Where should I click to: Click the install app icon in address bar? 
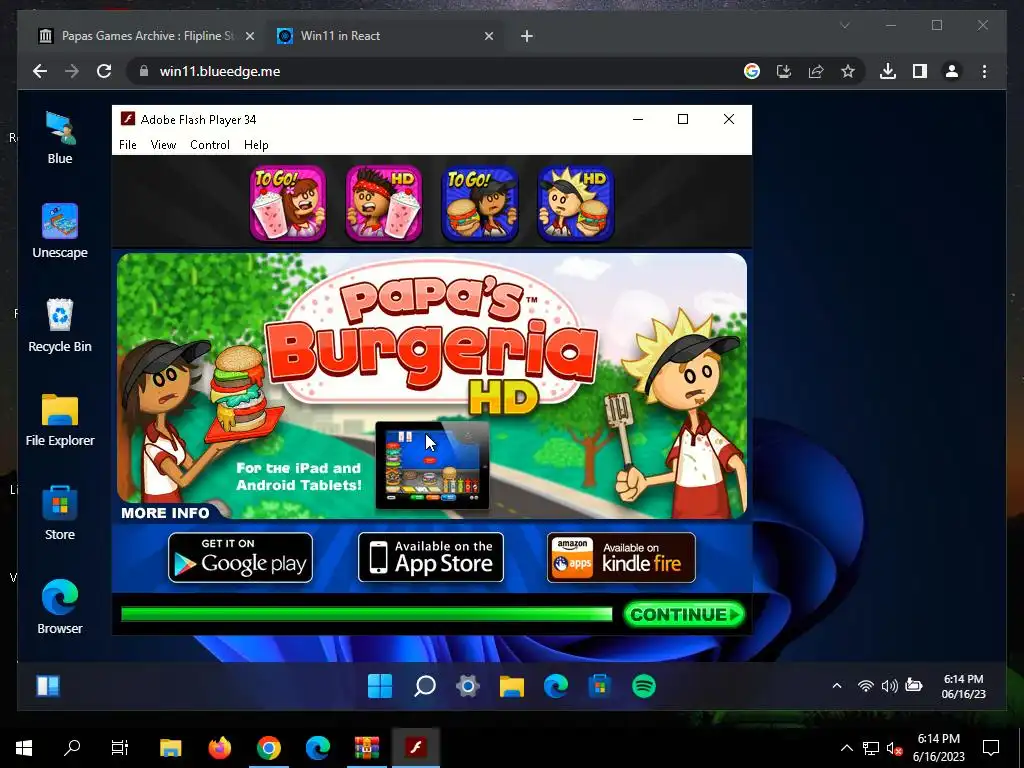[x=784, y=71]
